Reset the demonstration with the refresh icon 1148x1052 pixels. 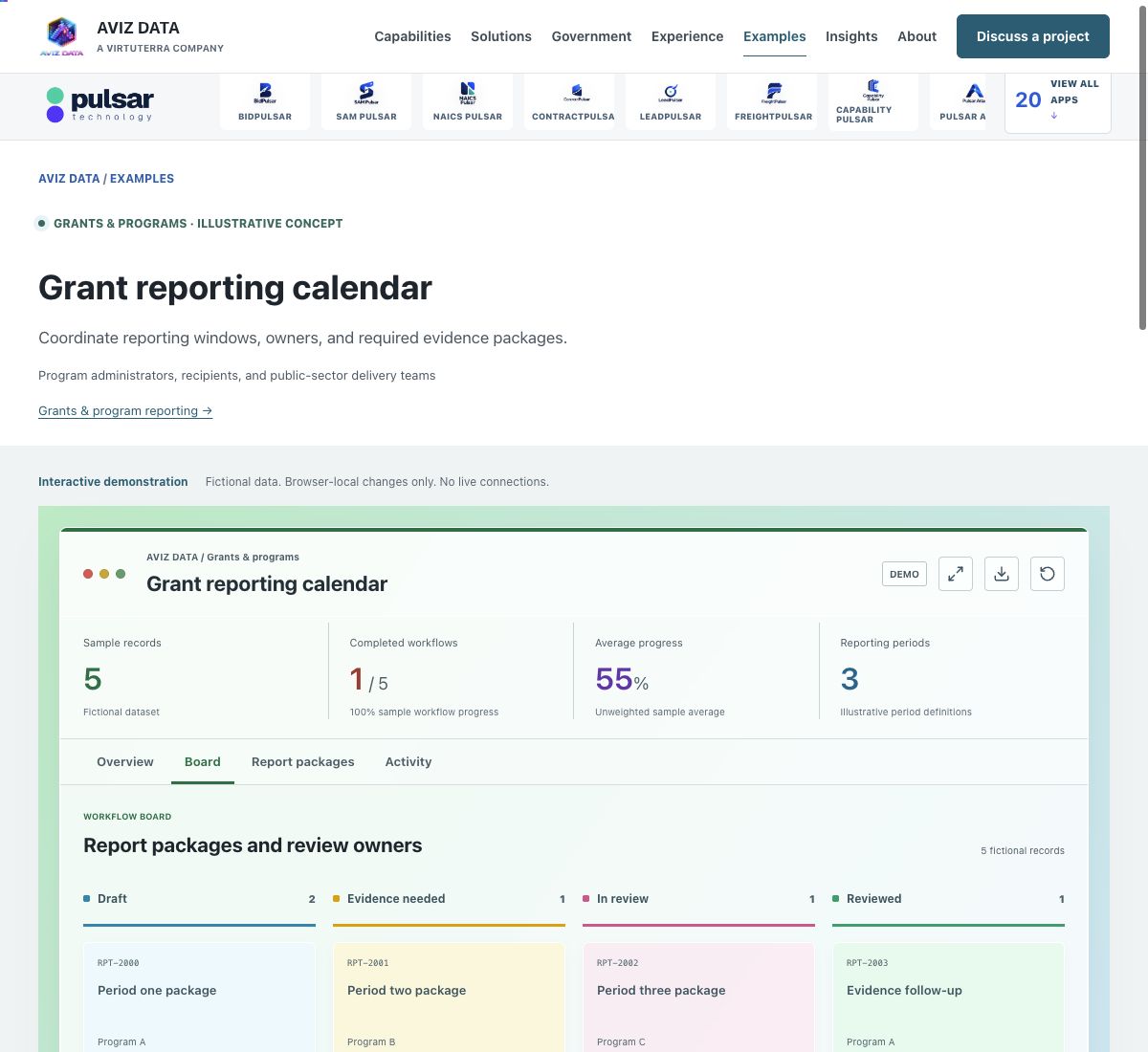click(x=1048, y=574)
